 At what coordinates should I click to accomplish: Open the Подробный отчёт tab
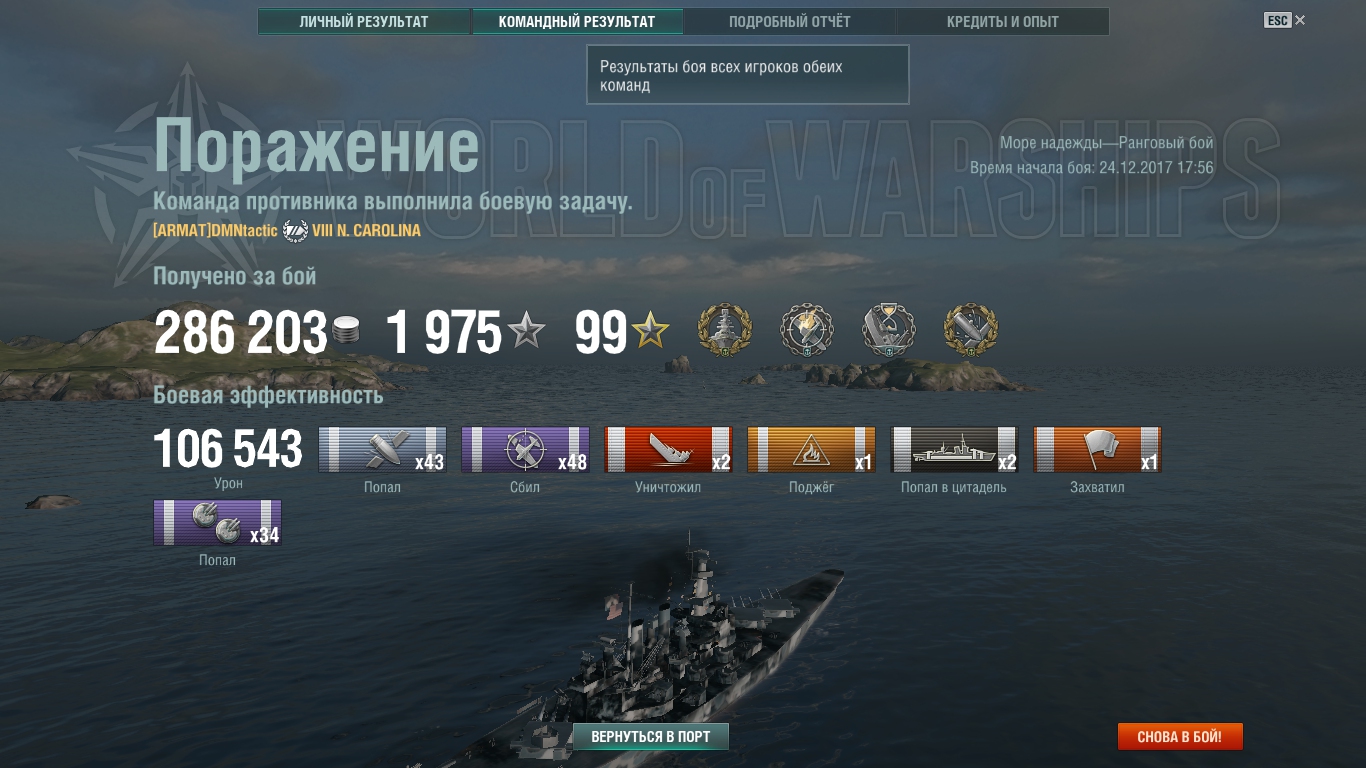pos(790,21)
